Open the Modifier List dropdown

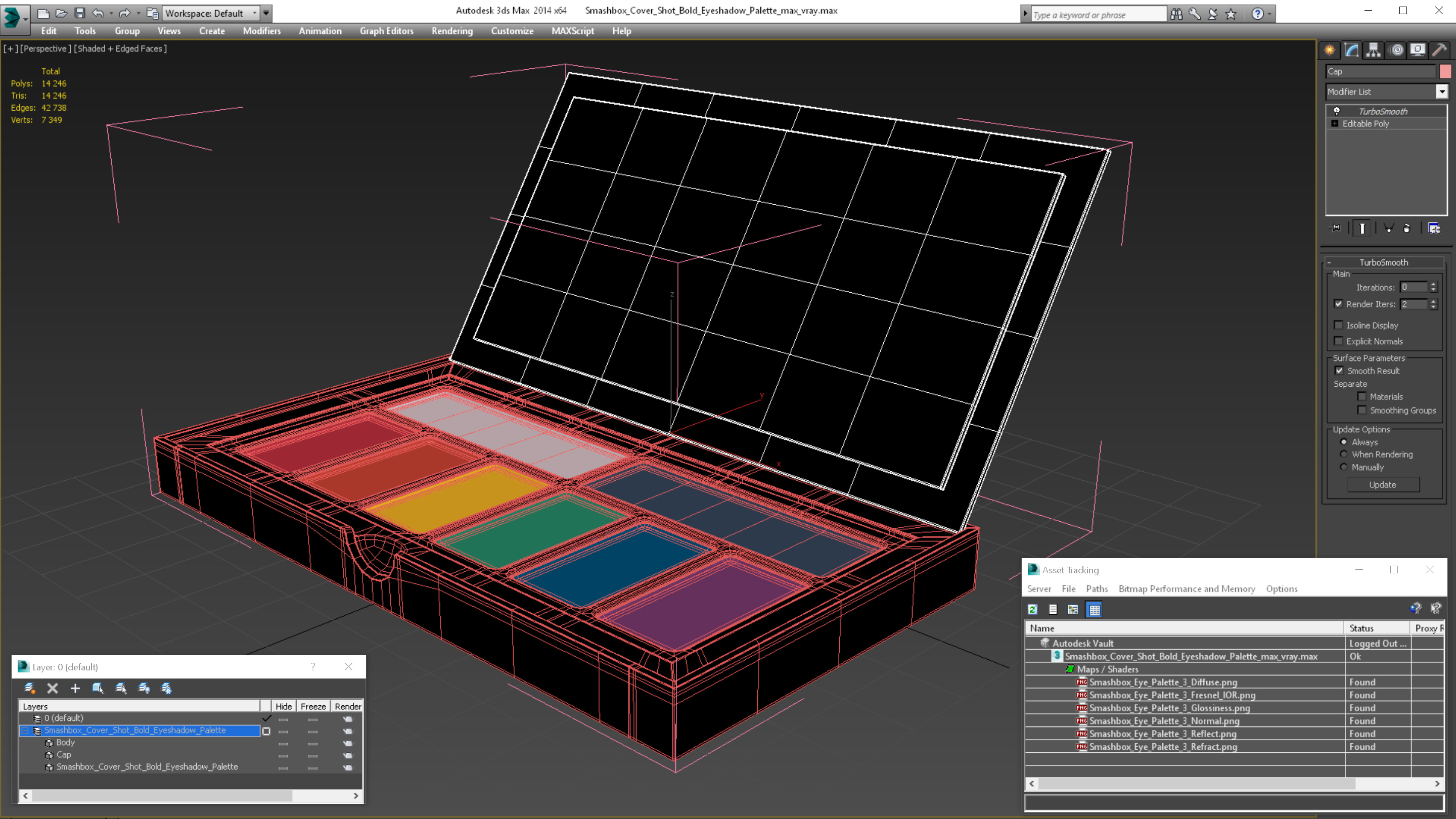pos(1442,92)
